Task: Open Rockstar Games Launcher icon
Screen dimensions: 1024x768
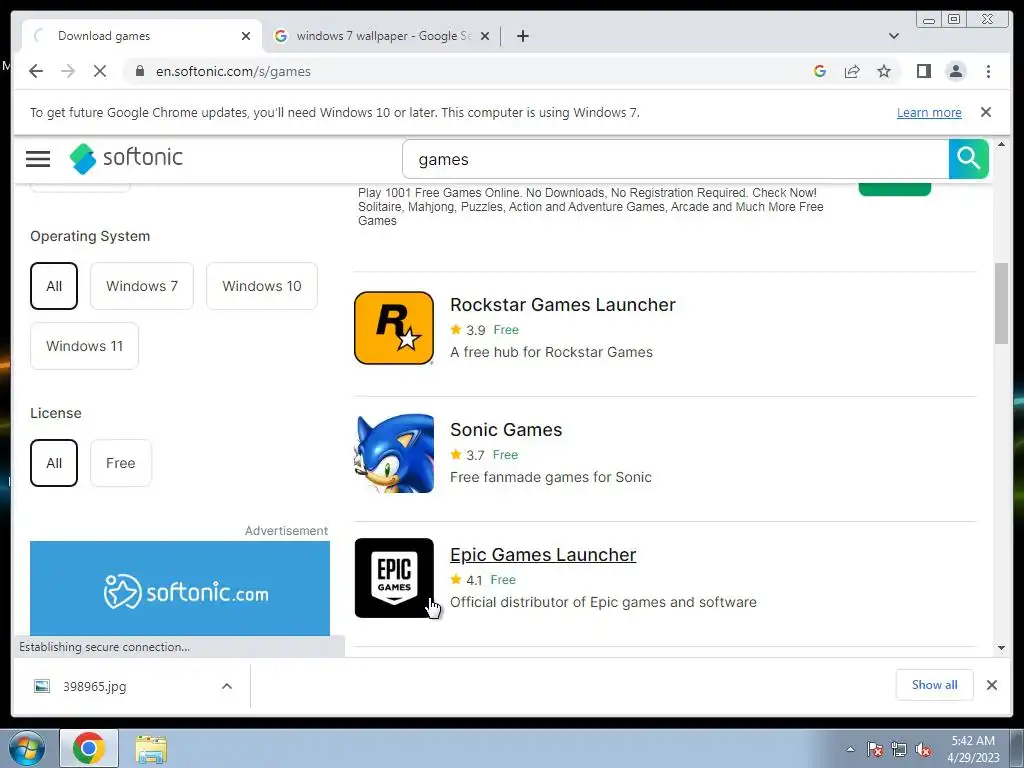Action: [x=394, y=328]
